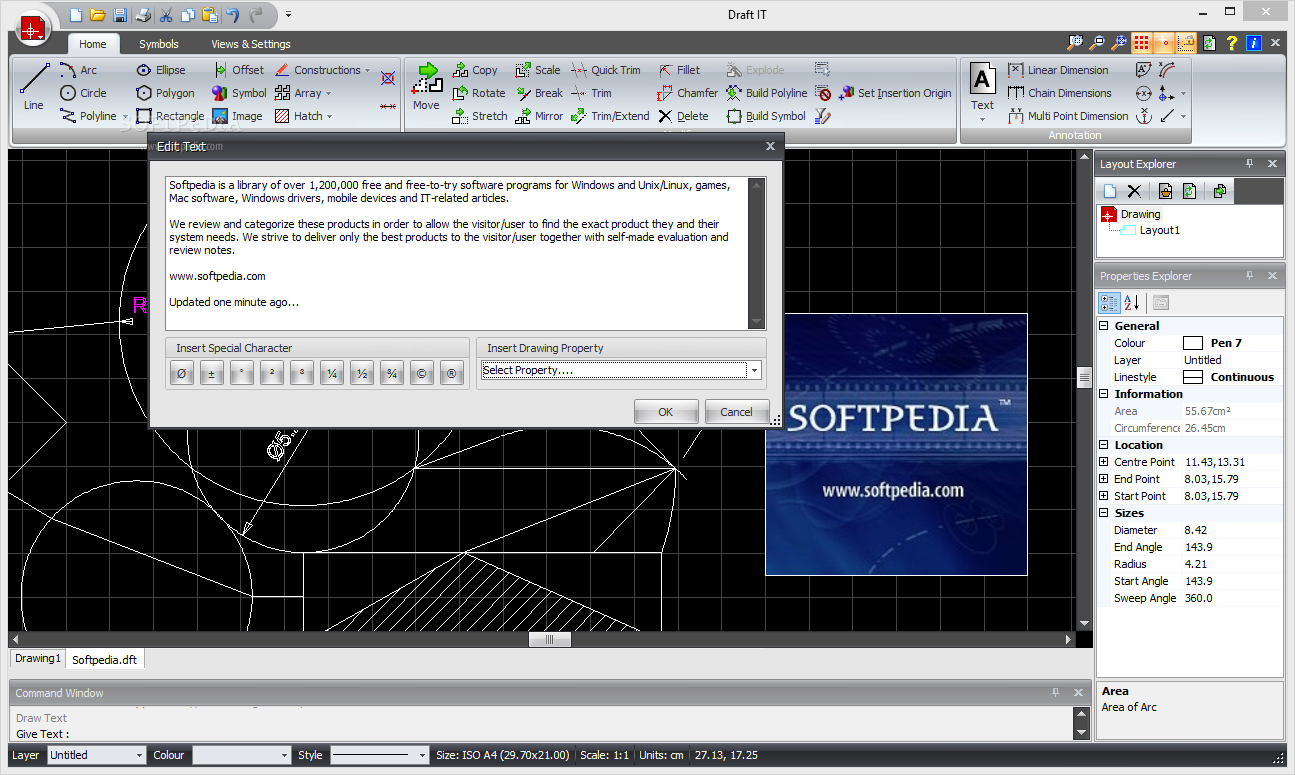Image resolution: width=1295 pixels, height=775 pixels.
Task: Use the Mirror tool
Action: tap(538, 116)
